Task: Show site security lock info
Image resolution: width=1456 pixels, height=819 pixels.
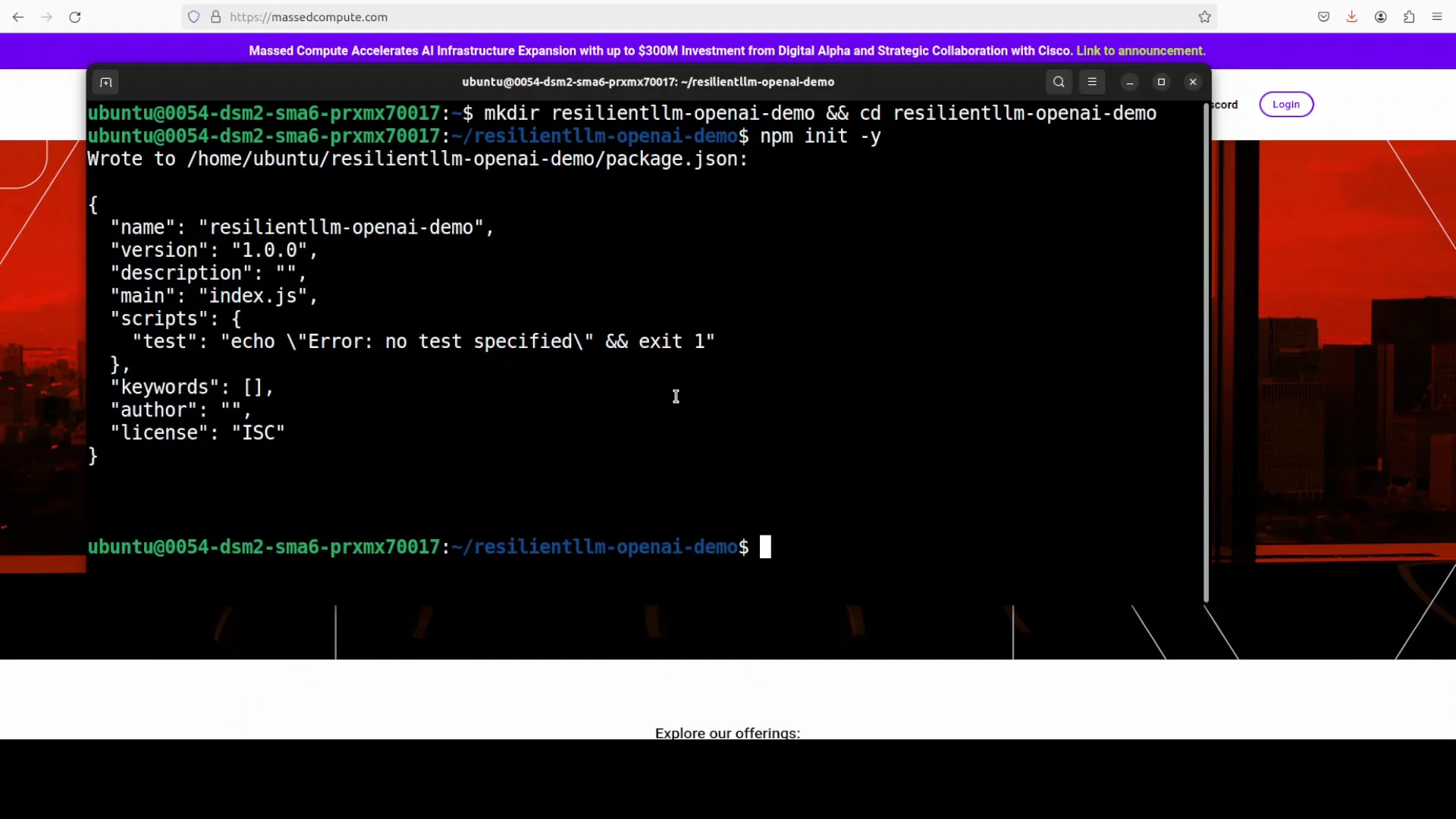Action: [215, 17]
